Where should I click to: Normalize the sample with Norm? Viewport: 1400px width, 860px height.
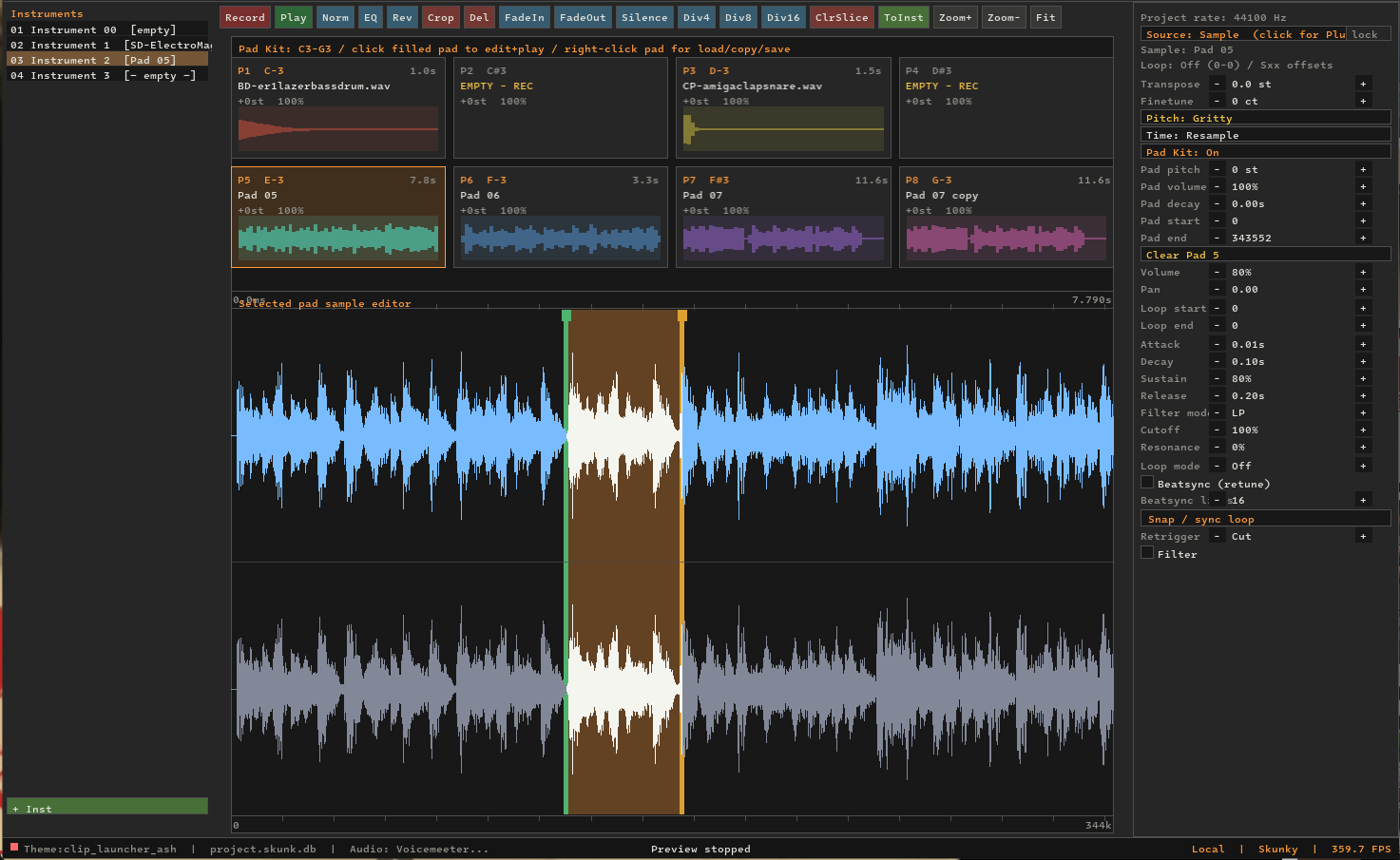pyautogui.click(x=335, y=17)
